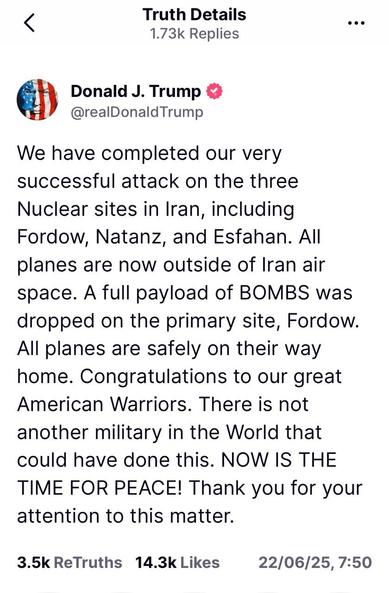The height and width of the screenshot is (593, 389).
Task: Tap the red verified checkmark badge
Action: coord(215,92)
